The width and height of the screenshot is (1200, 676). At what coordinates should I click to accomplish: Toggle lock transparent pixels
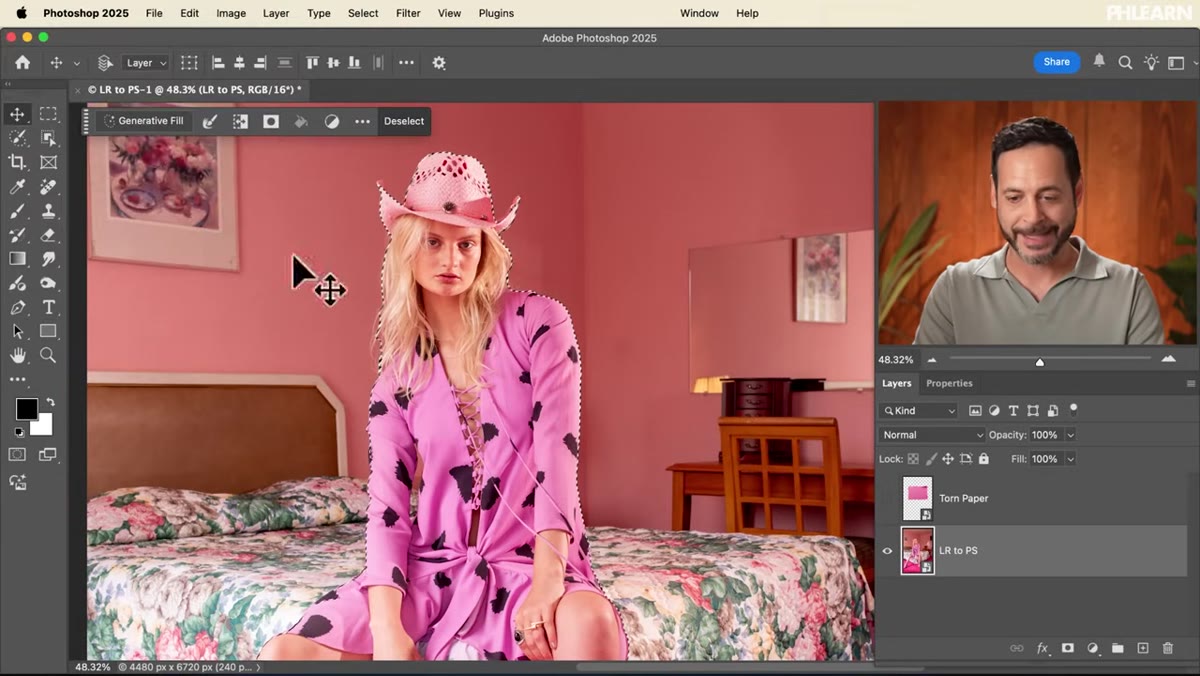pyautogui.click(x=913, y=459)
